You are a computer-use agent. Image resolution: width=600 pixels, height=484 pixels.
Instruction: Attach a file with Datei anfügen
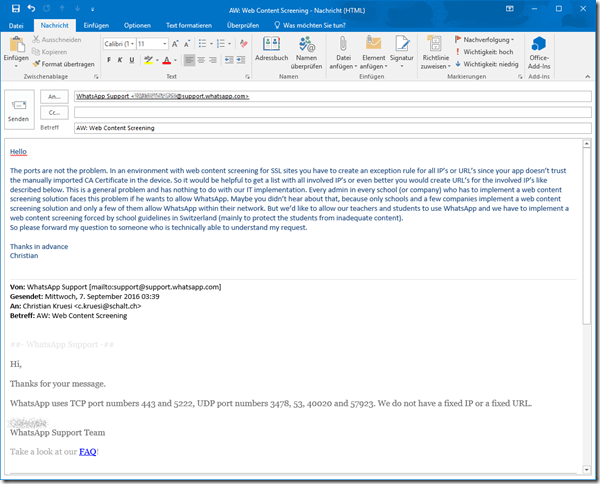343,50
